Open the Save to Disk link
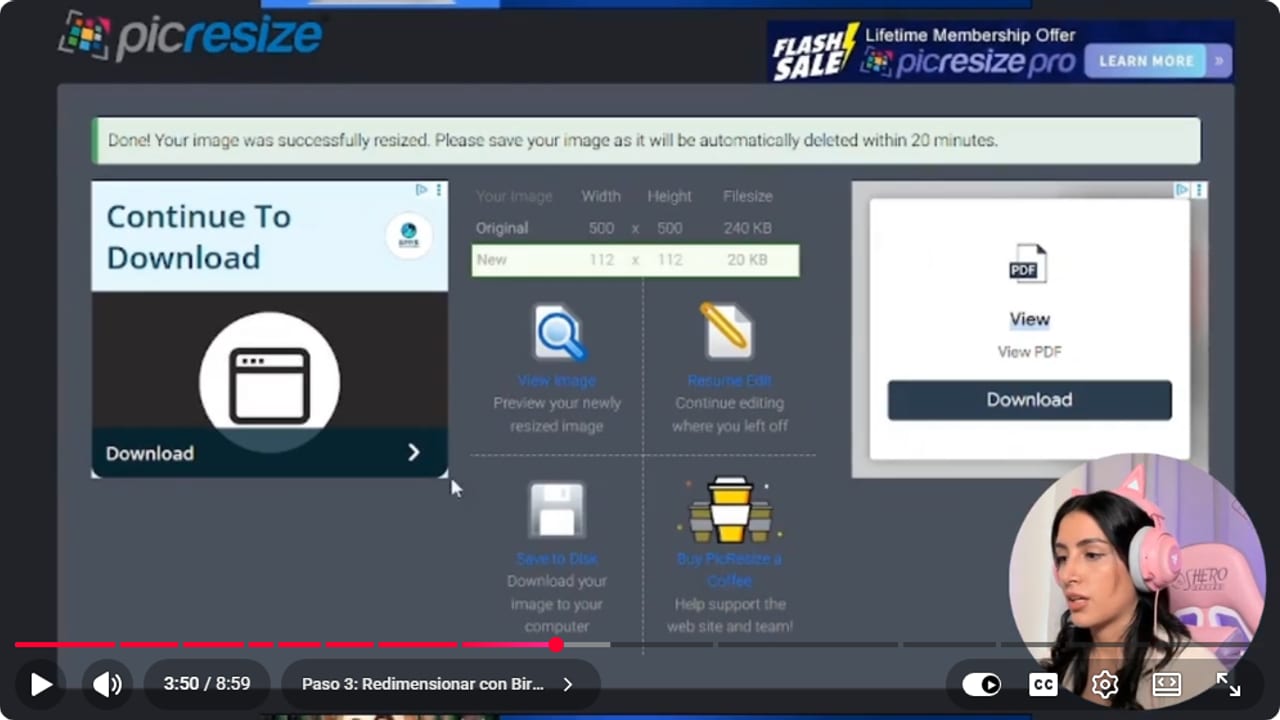 pos(557,559)
